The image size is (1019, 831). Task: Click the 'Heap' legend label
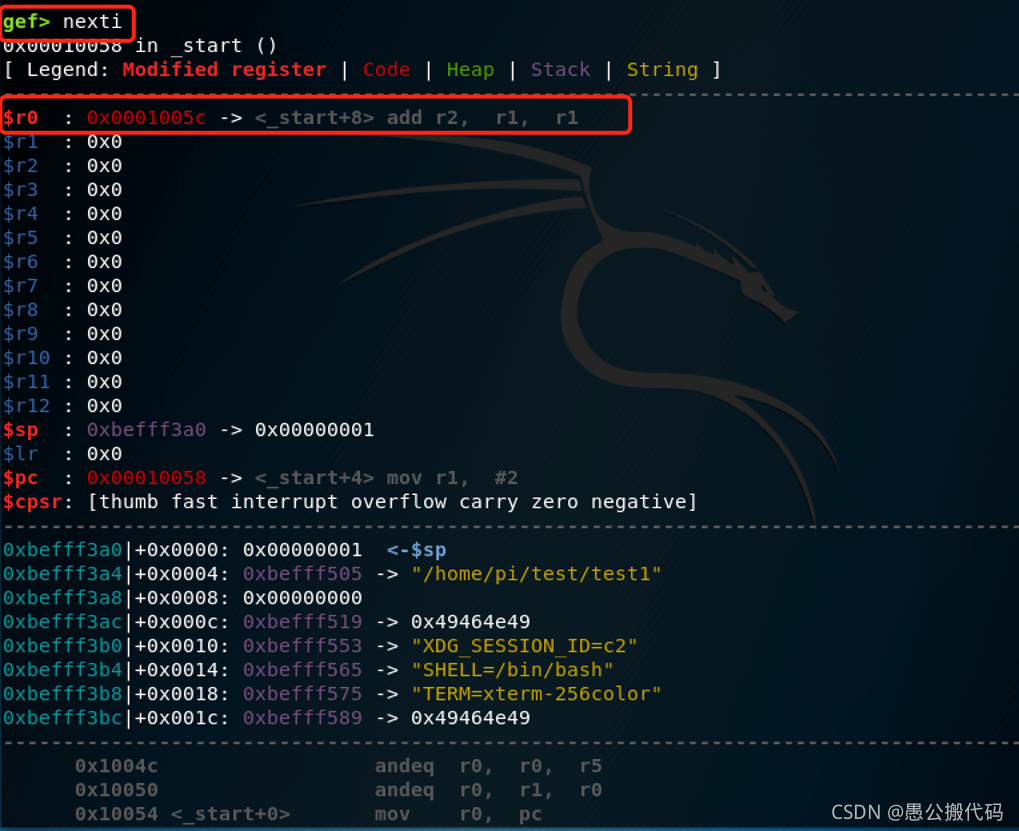click(471, 70)
